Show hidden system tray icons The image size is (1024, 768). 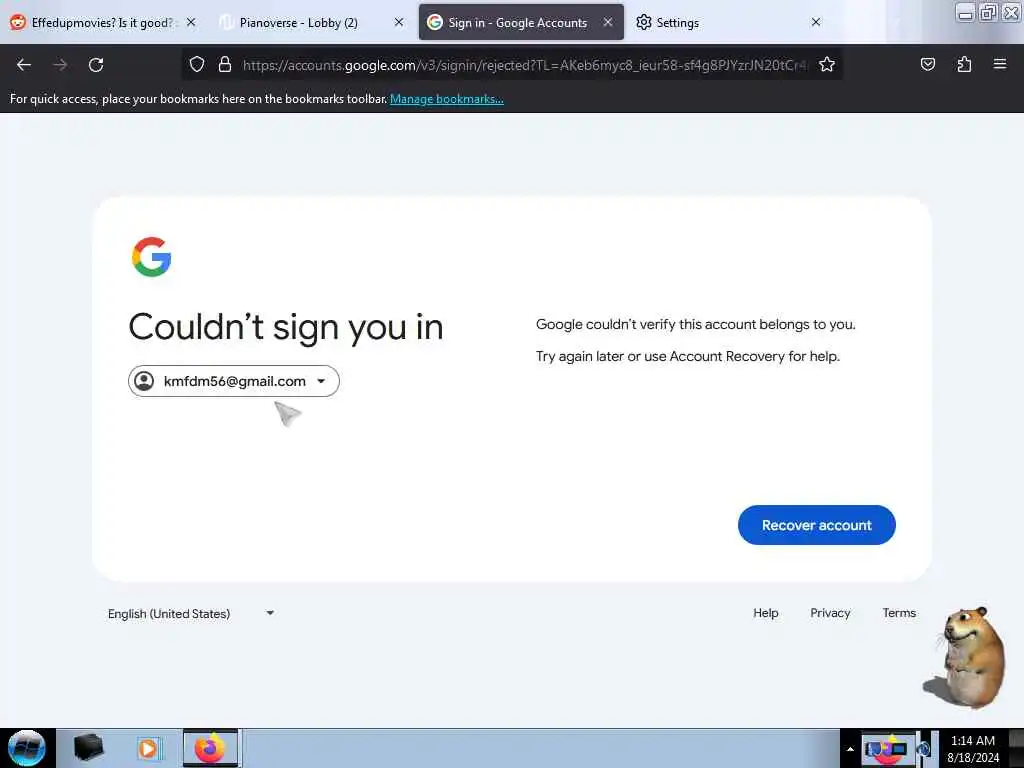[x=850, y=749]
